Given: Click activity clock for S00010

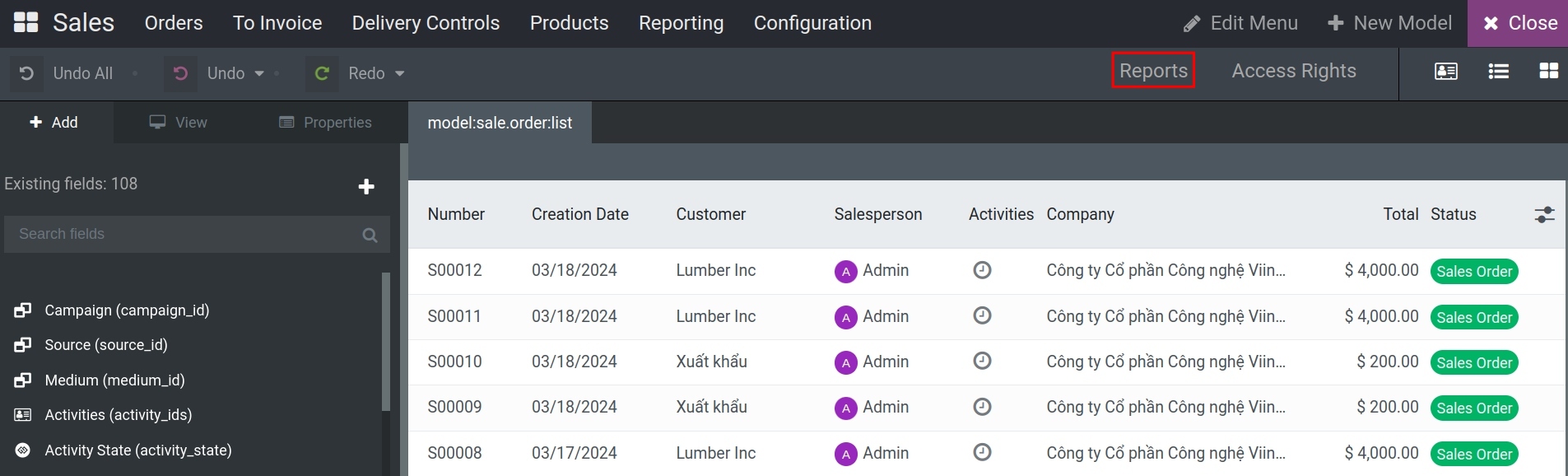Looking at the screenshot, I should (x=982, y=361).
